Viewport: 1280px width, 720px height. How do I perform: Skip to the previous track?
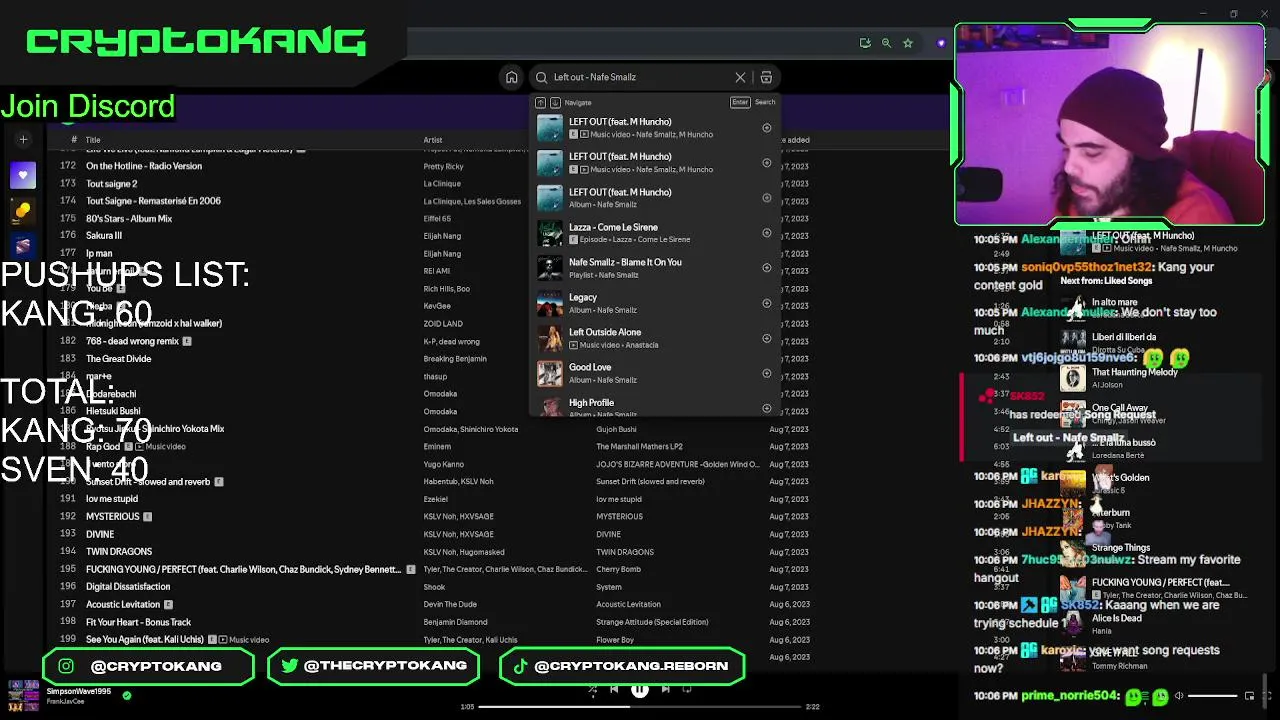pyautogui.click(x=614, y=689)
